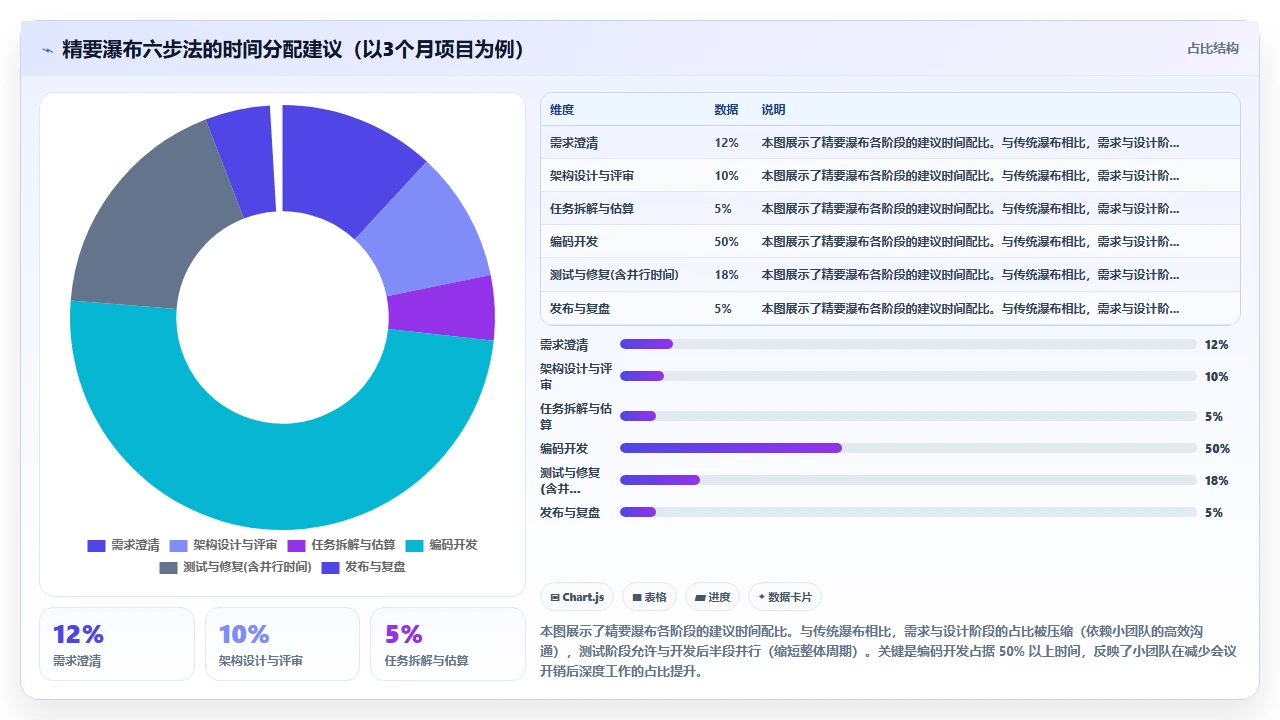Click the title icon before 精要瀑布六步法
1280x720 pixels.
coord(47,50)
